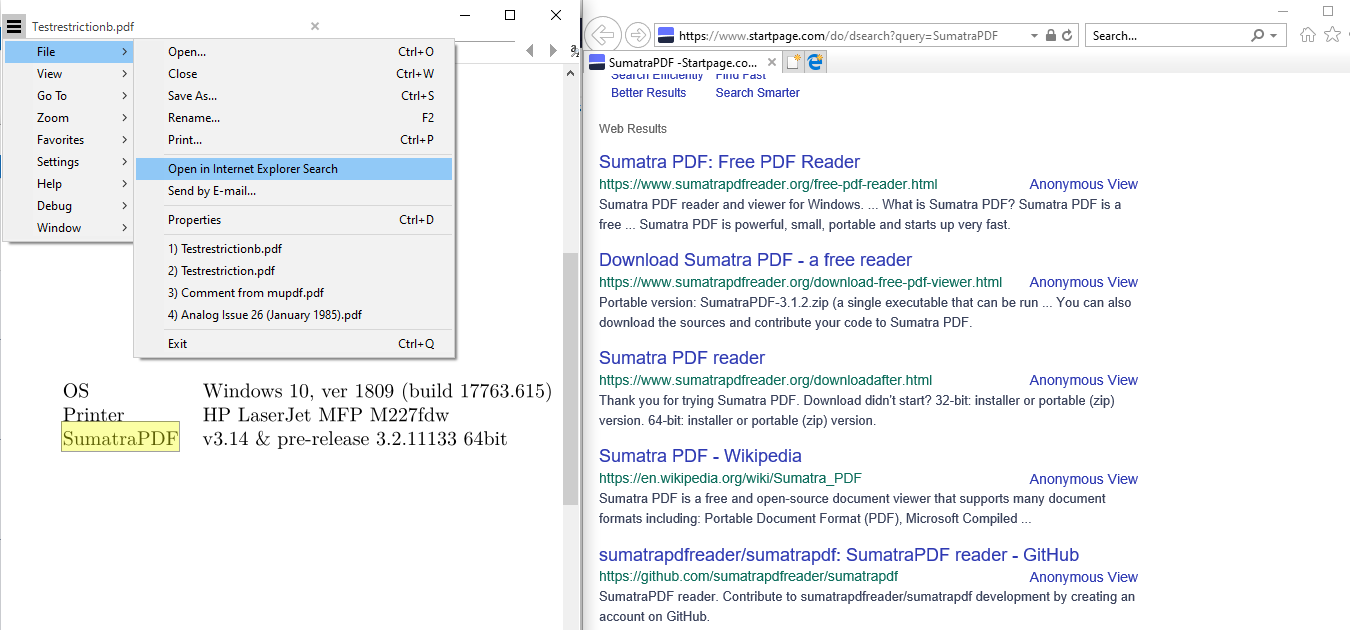Open Favorites with the star icon

[x=1333, y=34]
